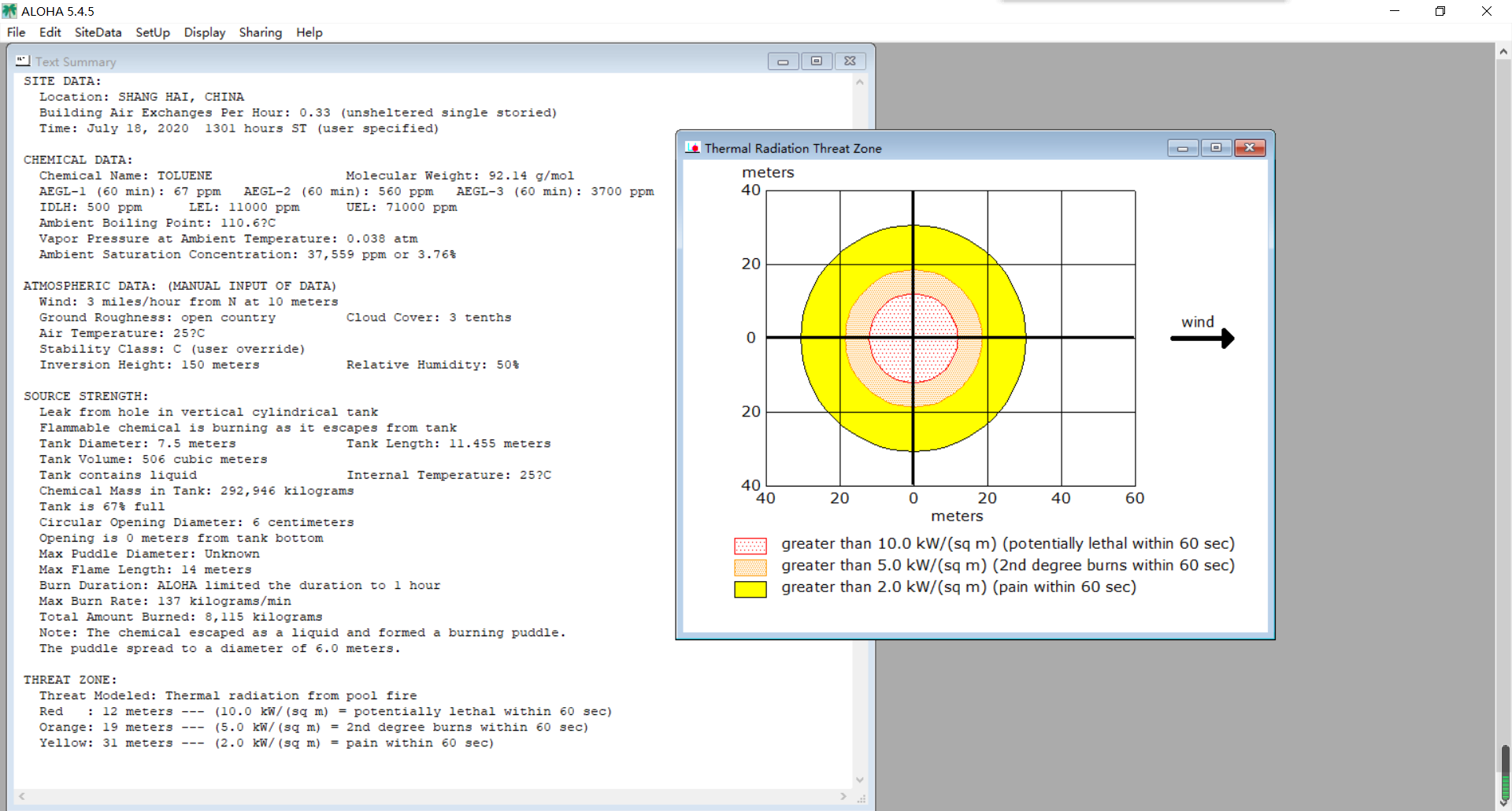Open the File menu
1512x811 pixels.
click(16, 32)
